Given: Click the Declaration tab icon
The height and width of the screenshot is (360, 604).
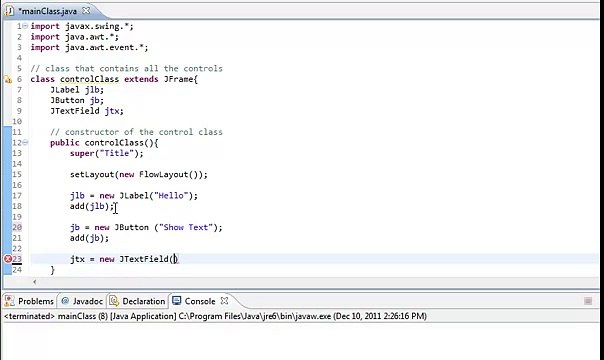Looking at the screenshot, I should coord(114,301).
